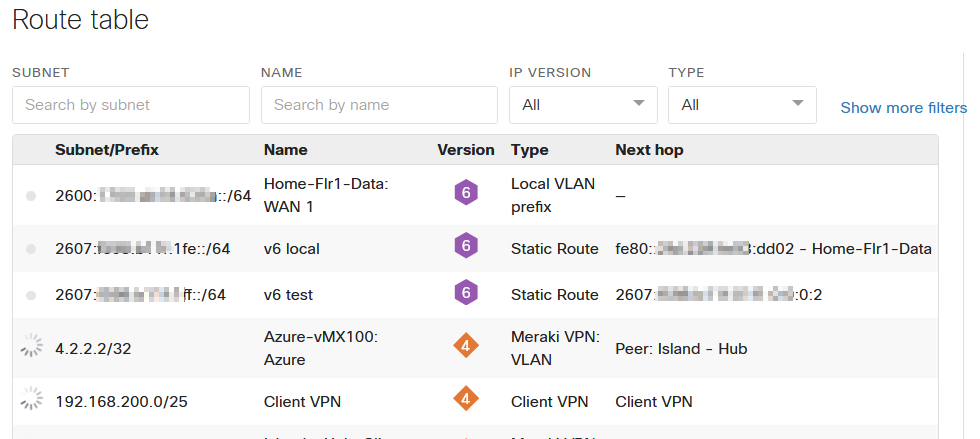Click the gray status dot for v6 local

[31, 248]
